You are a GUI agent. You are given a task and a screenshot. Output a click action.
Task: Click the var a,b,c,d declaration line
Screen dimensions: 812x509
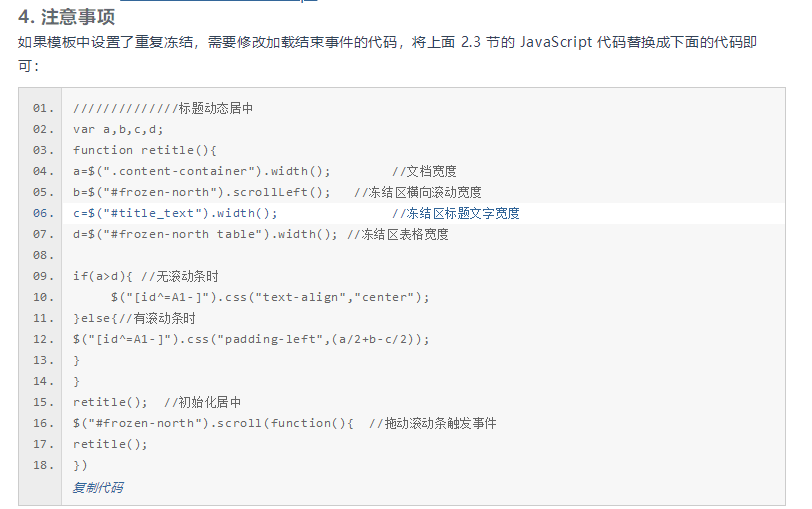point(118,129)
